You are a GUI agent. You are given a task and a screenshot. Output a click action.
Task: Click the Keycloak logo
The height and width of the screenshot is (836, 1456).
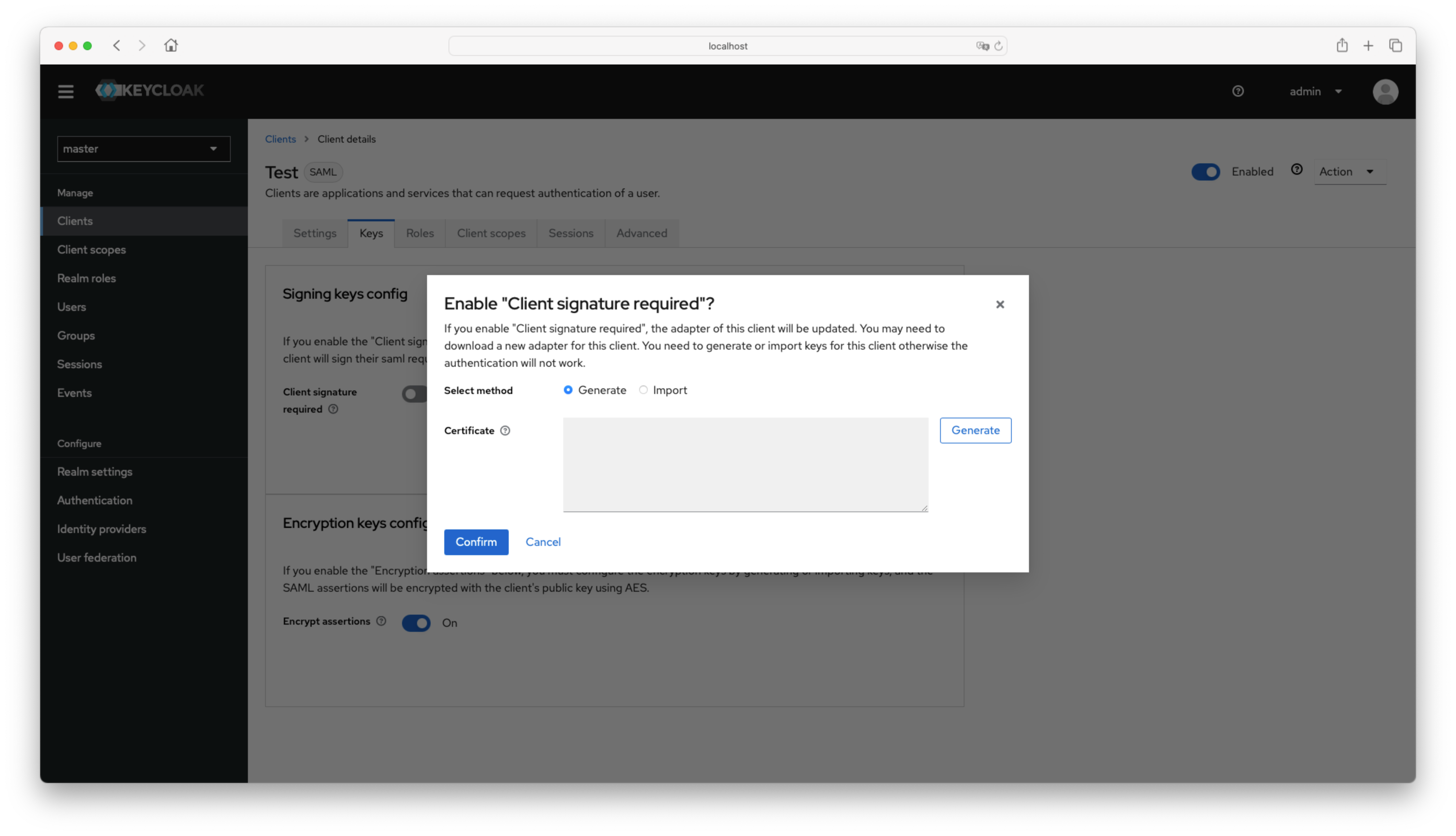(149, 90)
